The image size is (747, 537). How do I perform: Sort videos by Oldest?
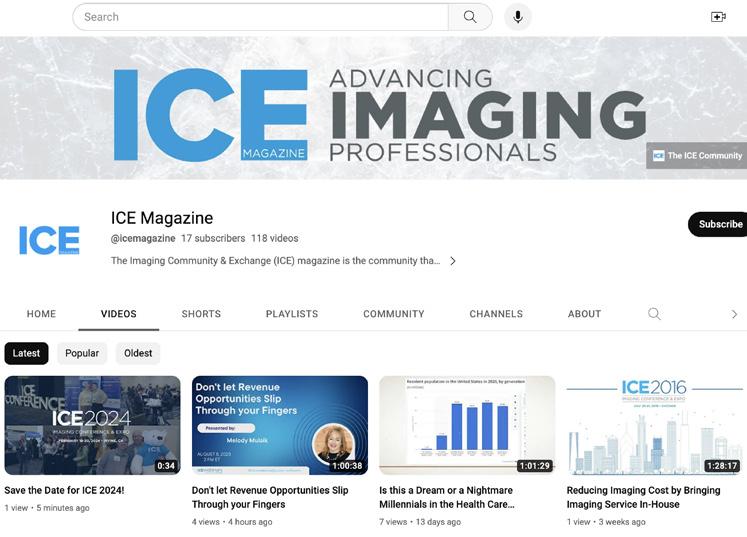[x=138, y=353]
